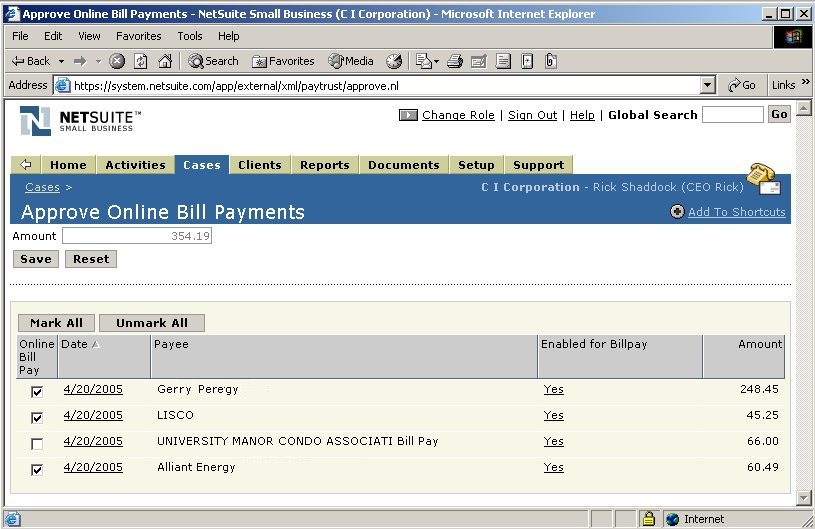Click the Amount field showing 354.19
Image resolution: width=815 pixels, height=529 pixels.
[x=137, y=236]
